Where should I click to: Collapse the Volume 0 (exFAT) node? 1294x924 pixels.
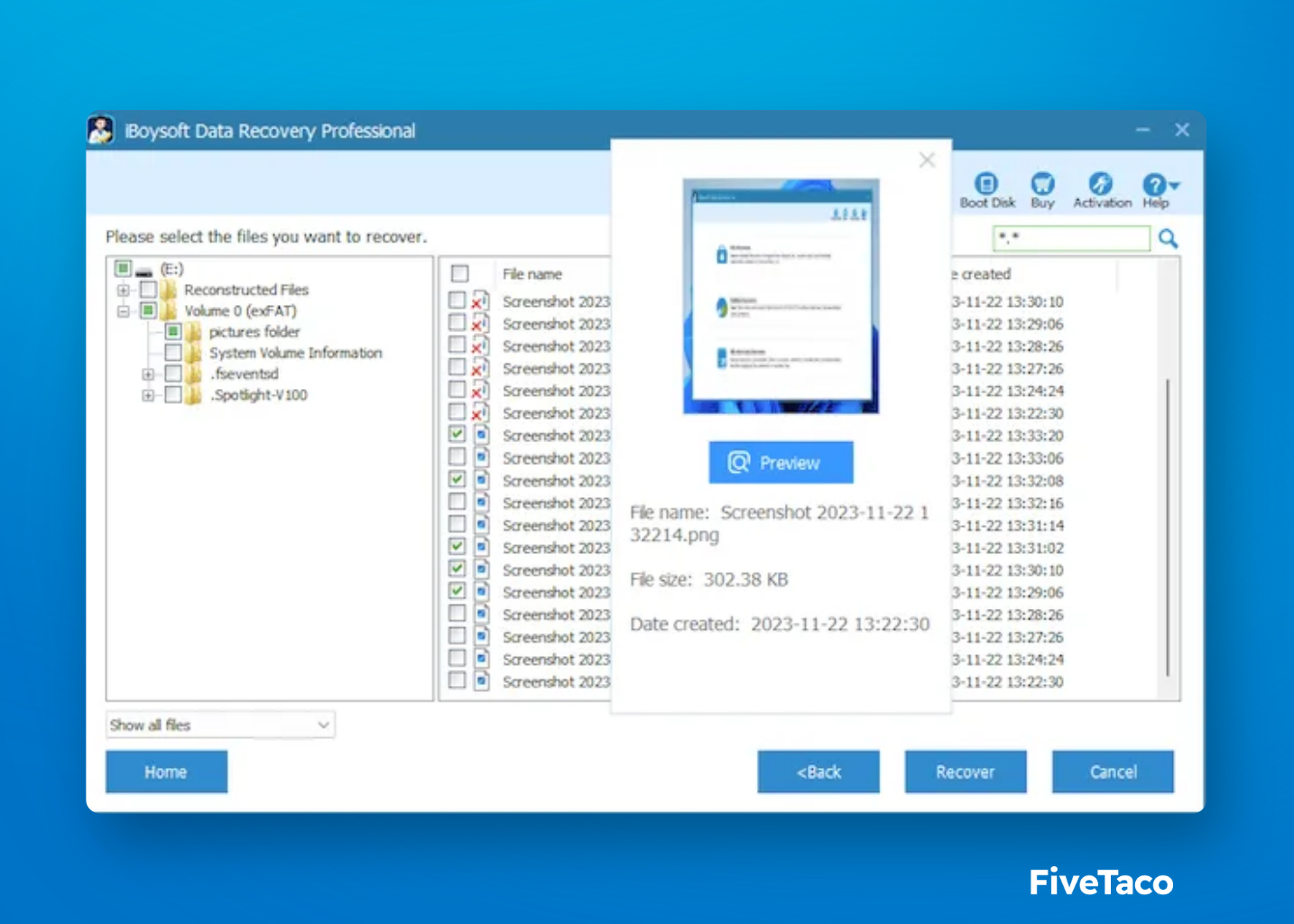123,311
